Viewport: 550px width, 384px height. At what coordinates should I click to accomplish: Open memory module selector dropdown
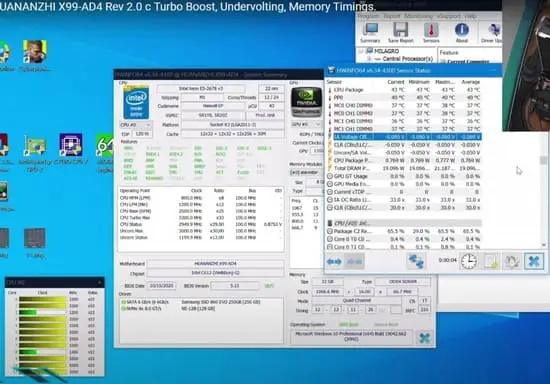[x=306, y=173]
